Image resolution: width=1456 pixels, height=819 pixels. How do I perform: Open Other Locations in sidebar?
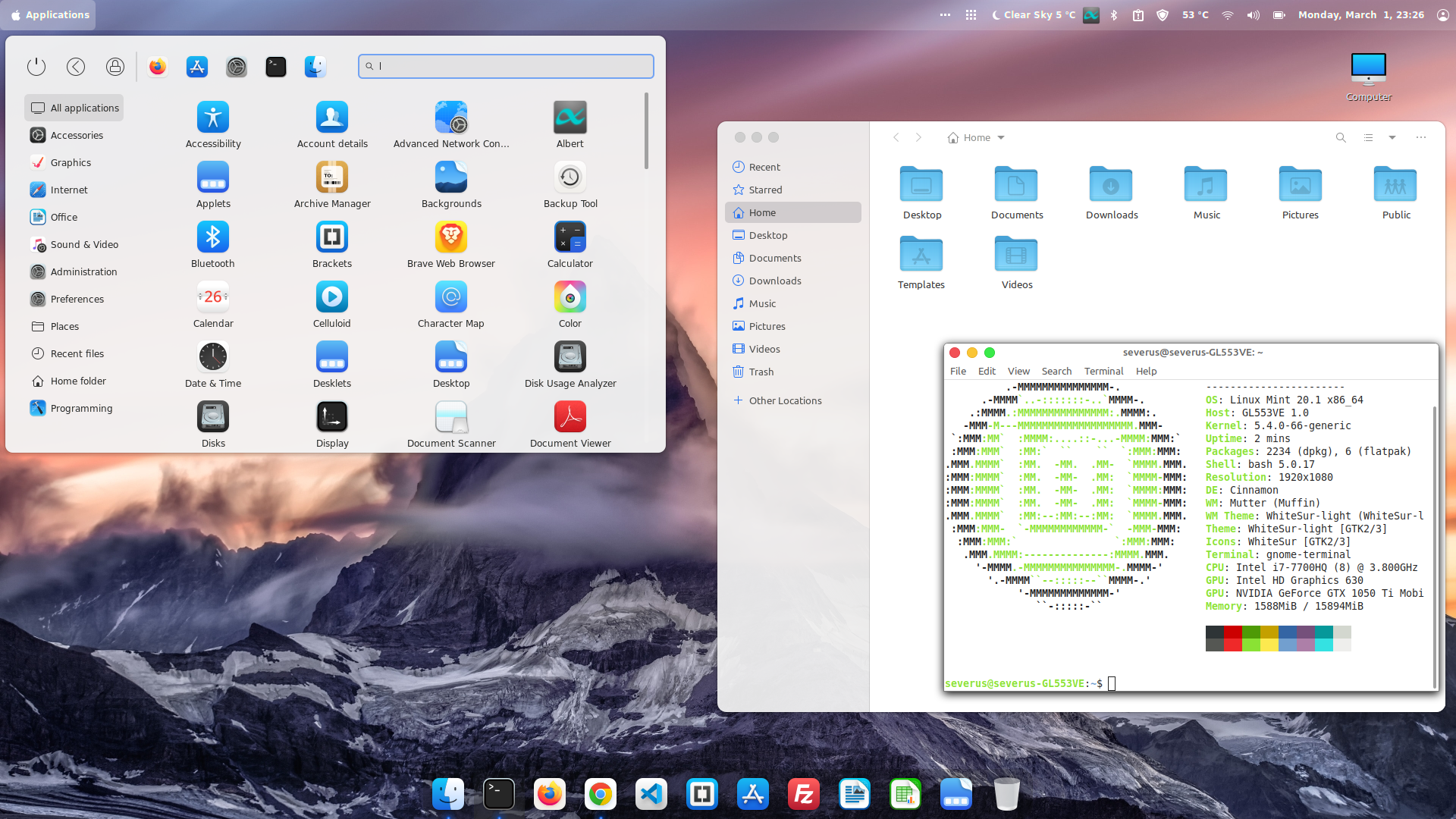pos(785,400)
